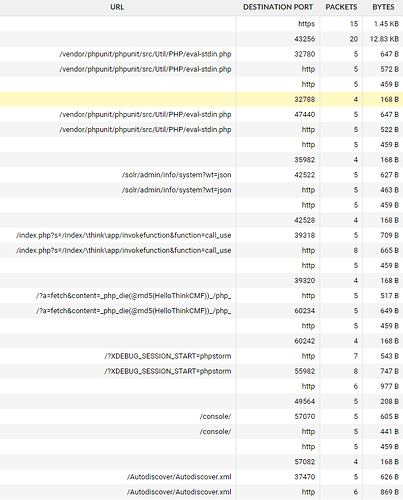Click the /console/ URL on port 57070
The image size is (403, 500).
[215, 416]
